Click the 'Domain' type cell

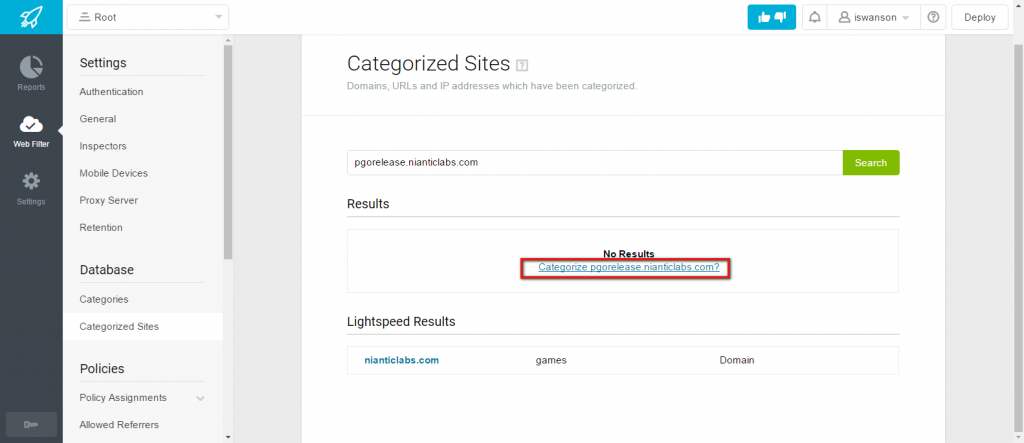(737, 360)
